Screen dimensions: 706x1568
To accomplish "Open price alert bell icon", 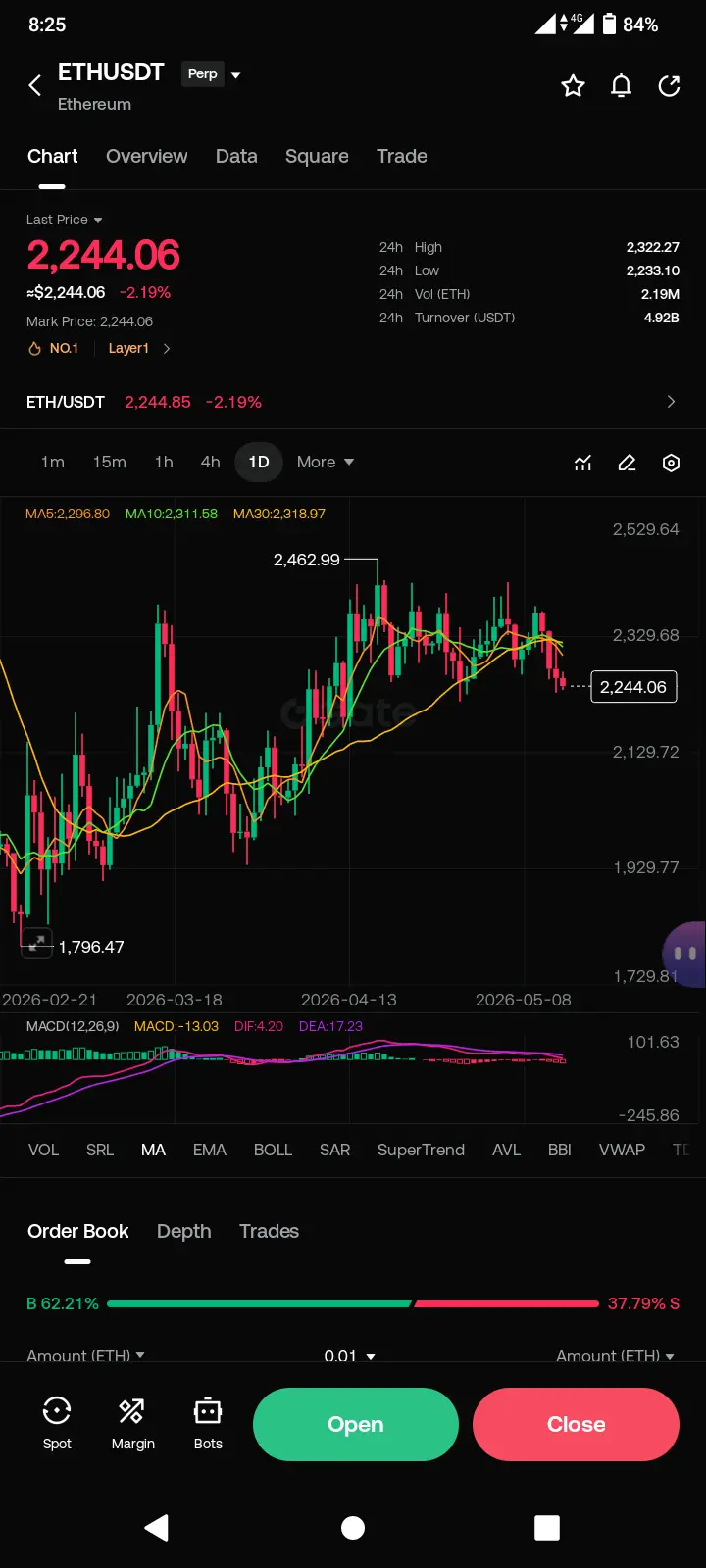I will [621, 86].
